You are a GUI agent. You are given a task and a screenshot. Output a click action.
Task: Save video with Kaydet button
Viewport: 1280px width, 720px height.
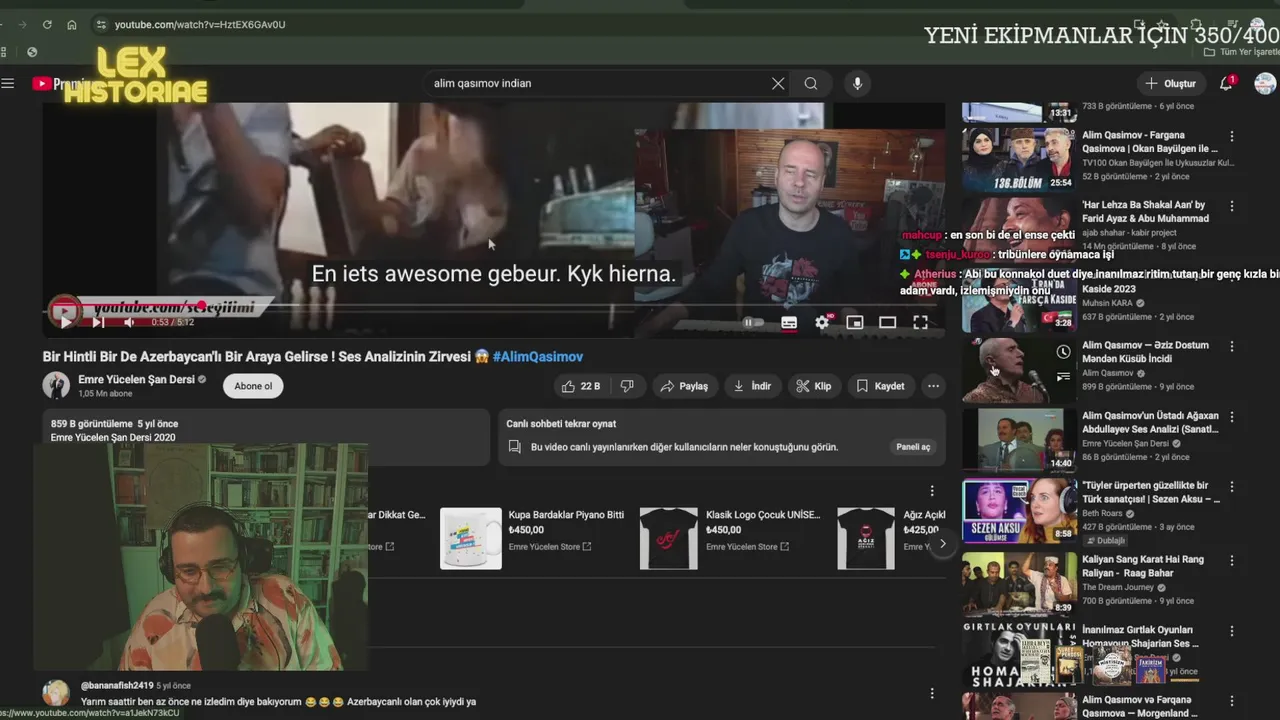click(880, 386)
